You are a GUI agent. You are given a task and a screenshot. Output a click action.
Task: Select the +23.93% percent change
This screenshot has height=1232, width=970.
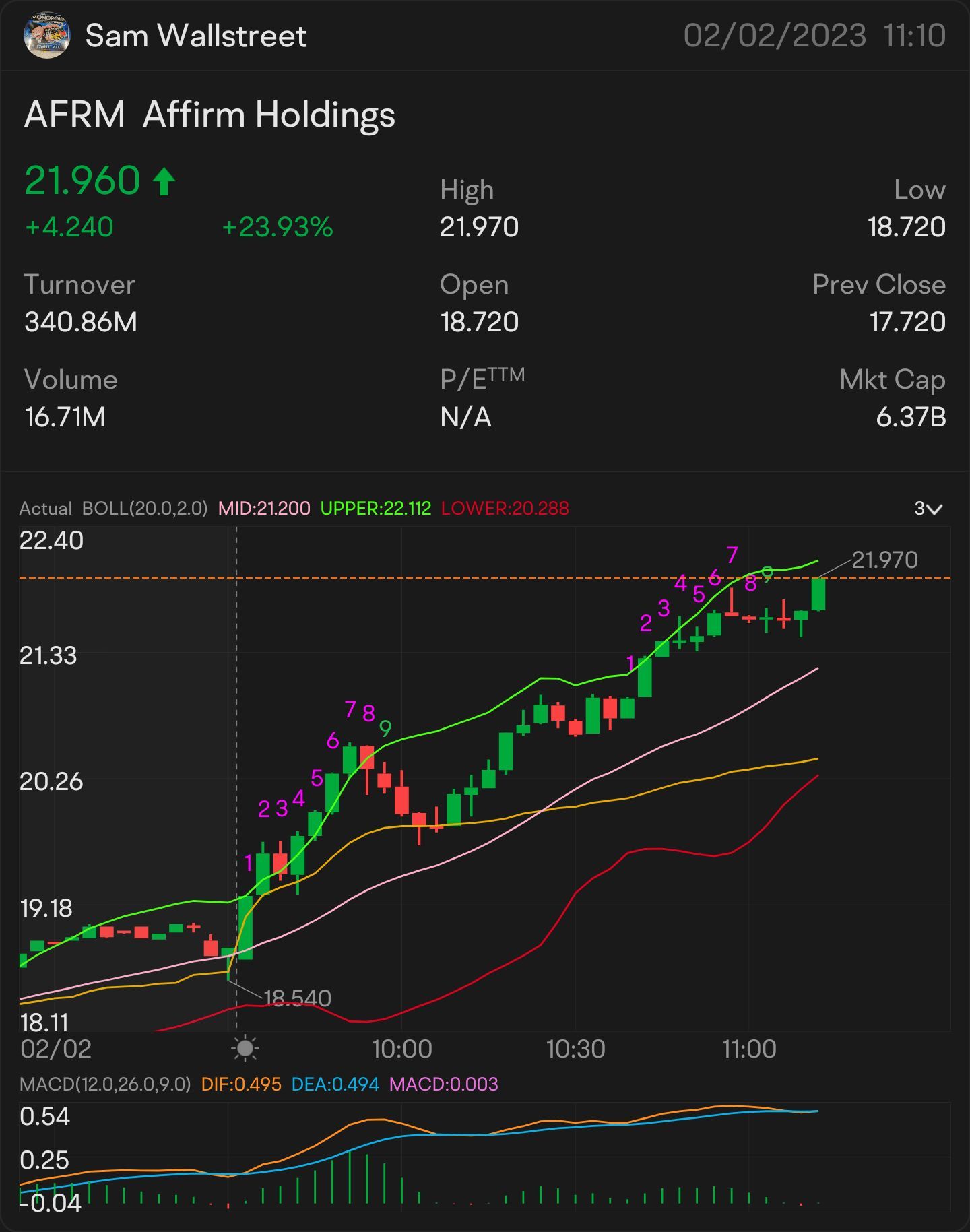pos(278,227)
